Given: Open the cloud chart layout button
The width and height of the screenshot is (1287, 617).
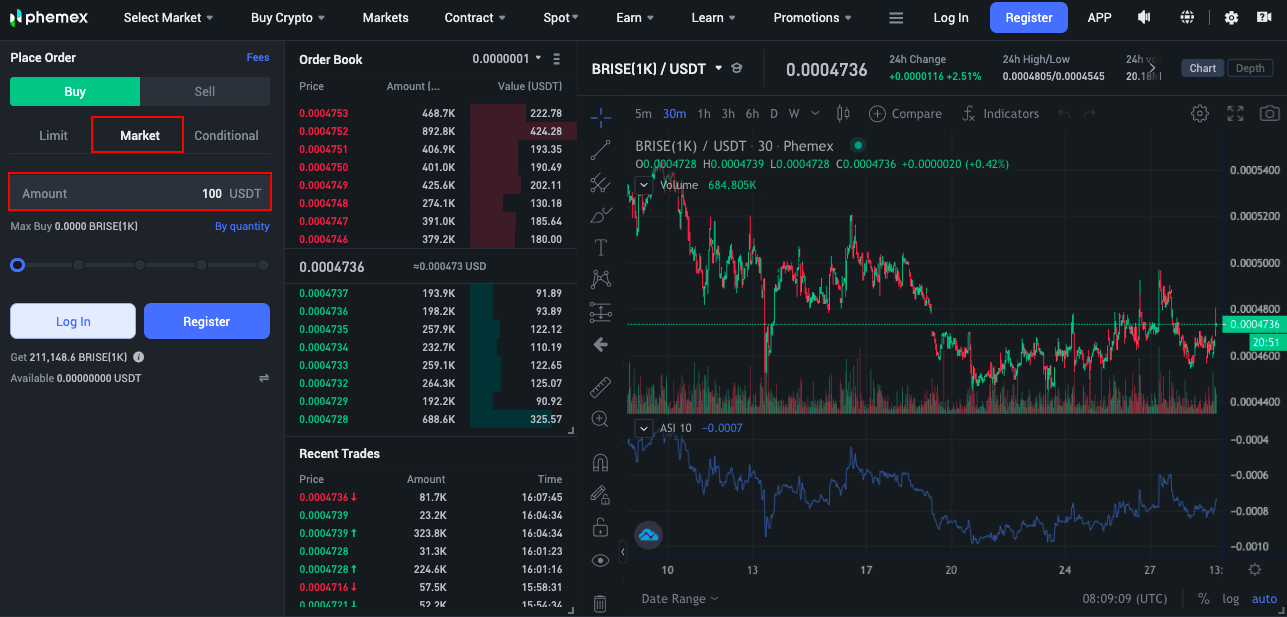Looking at the screenshot, I should click(x=649, y=535).
